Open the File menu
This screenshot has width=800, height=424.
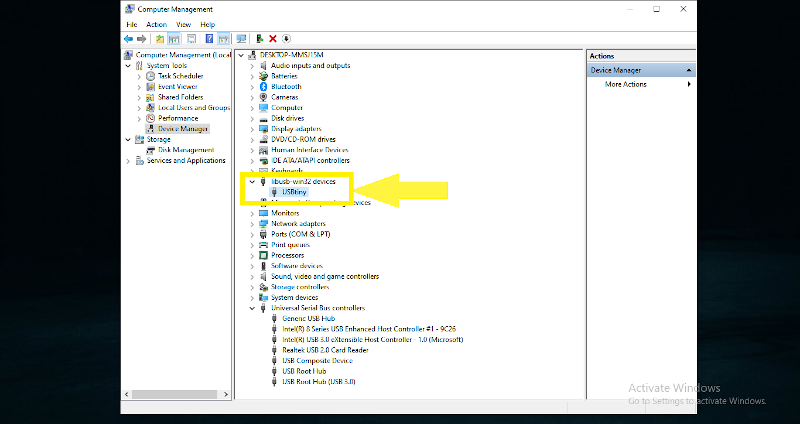[x=132, y=24]
